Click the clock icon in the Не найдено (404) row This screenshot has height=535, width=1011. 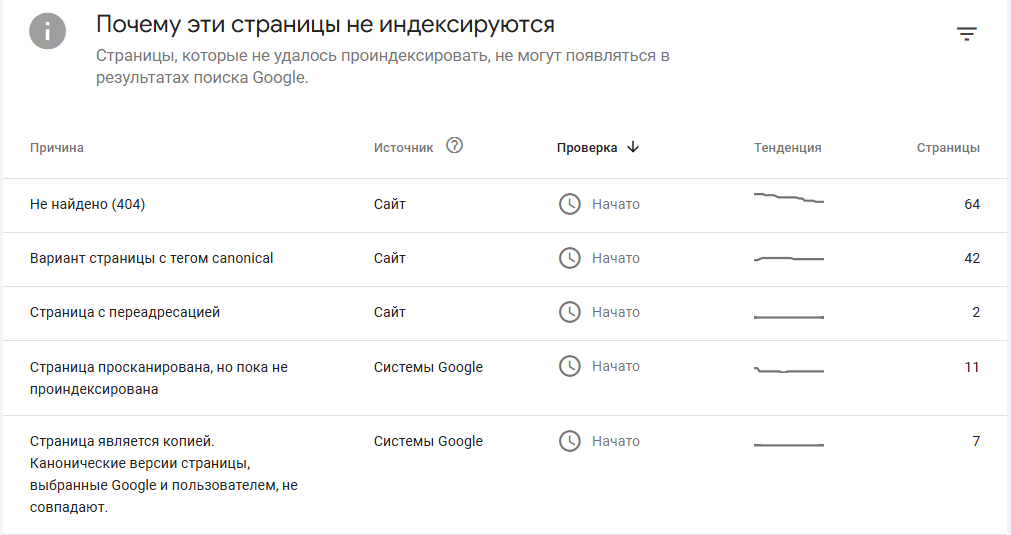point(569,204)
